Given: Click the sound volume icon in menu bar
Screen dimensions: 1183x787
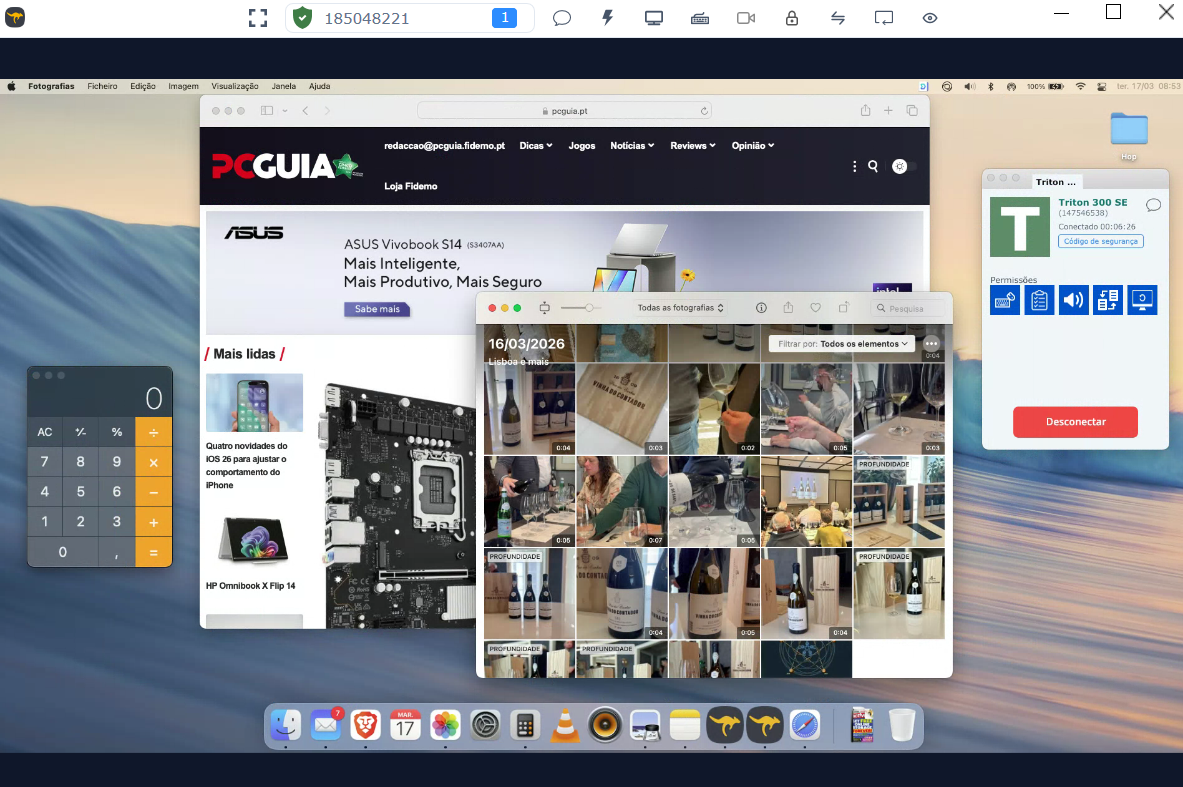Looking at the screenshot, I should pyautogui.click(x=969, y=86).
